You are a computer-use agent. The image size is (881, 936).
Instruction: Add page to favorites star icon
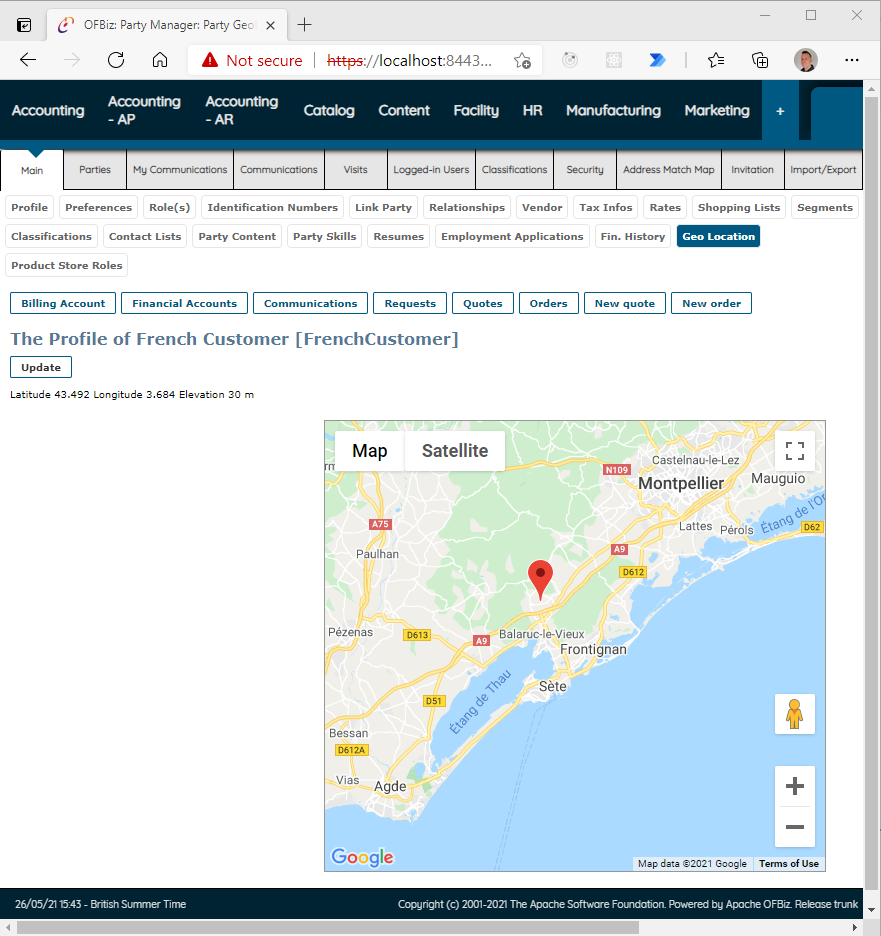click(x=522, y=60)
